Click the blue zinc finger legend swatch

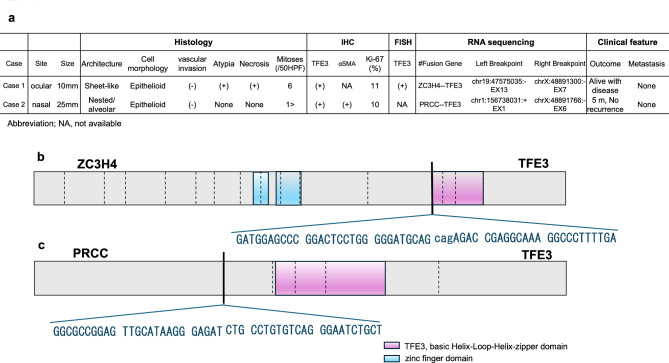tap(392, 359)
